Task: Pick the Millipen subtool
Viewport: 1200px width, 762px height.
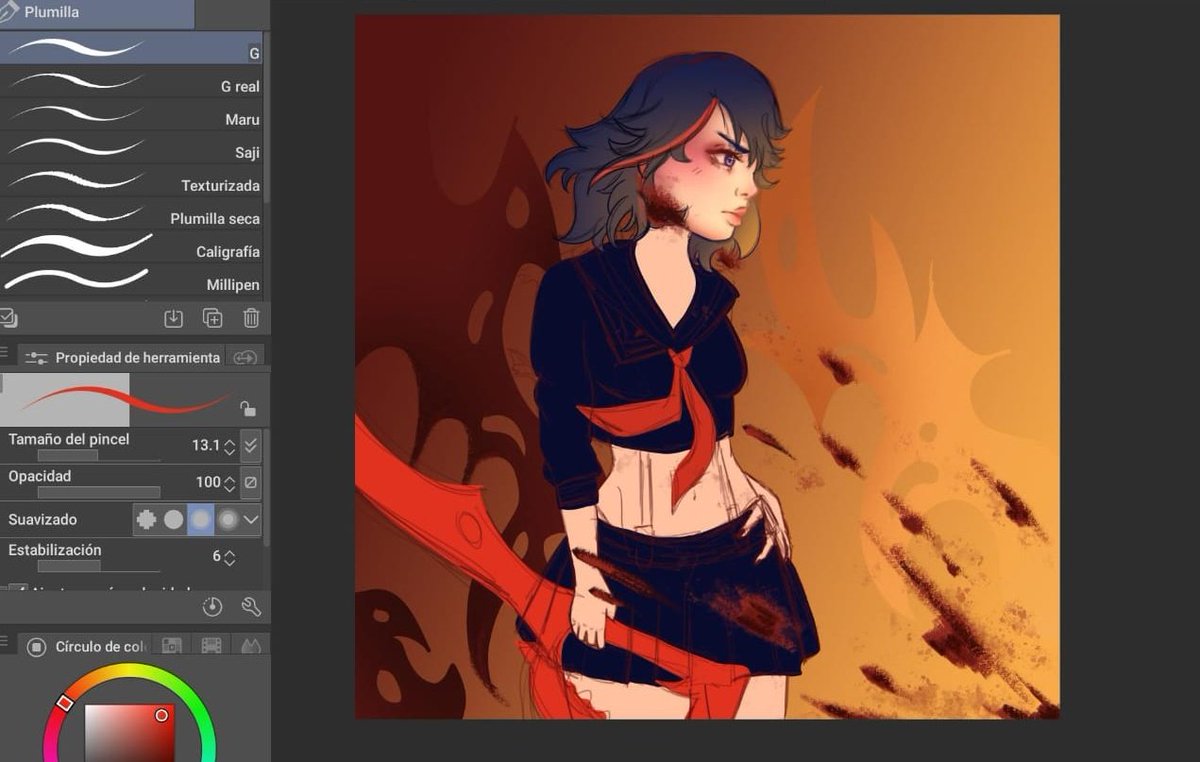Action: coord(131,279)
